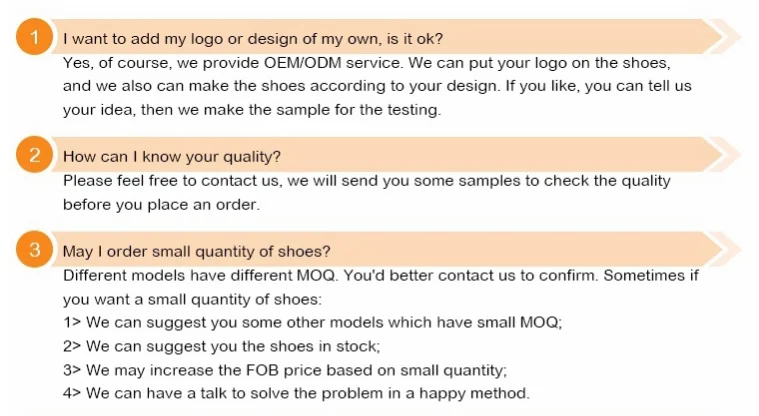
Task: Click chevron arrow ending small quantity banner
Action: [x=724, y=249]
